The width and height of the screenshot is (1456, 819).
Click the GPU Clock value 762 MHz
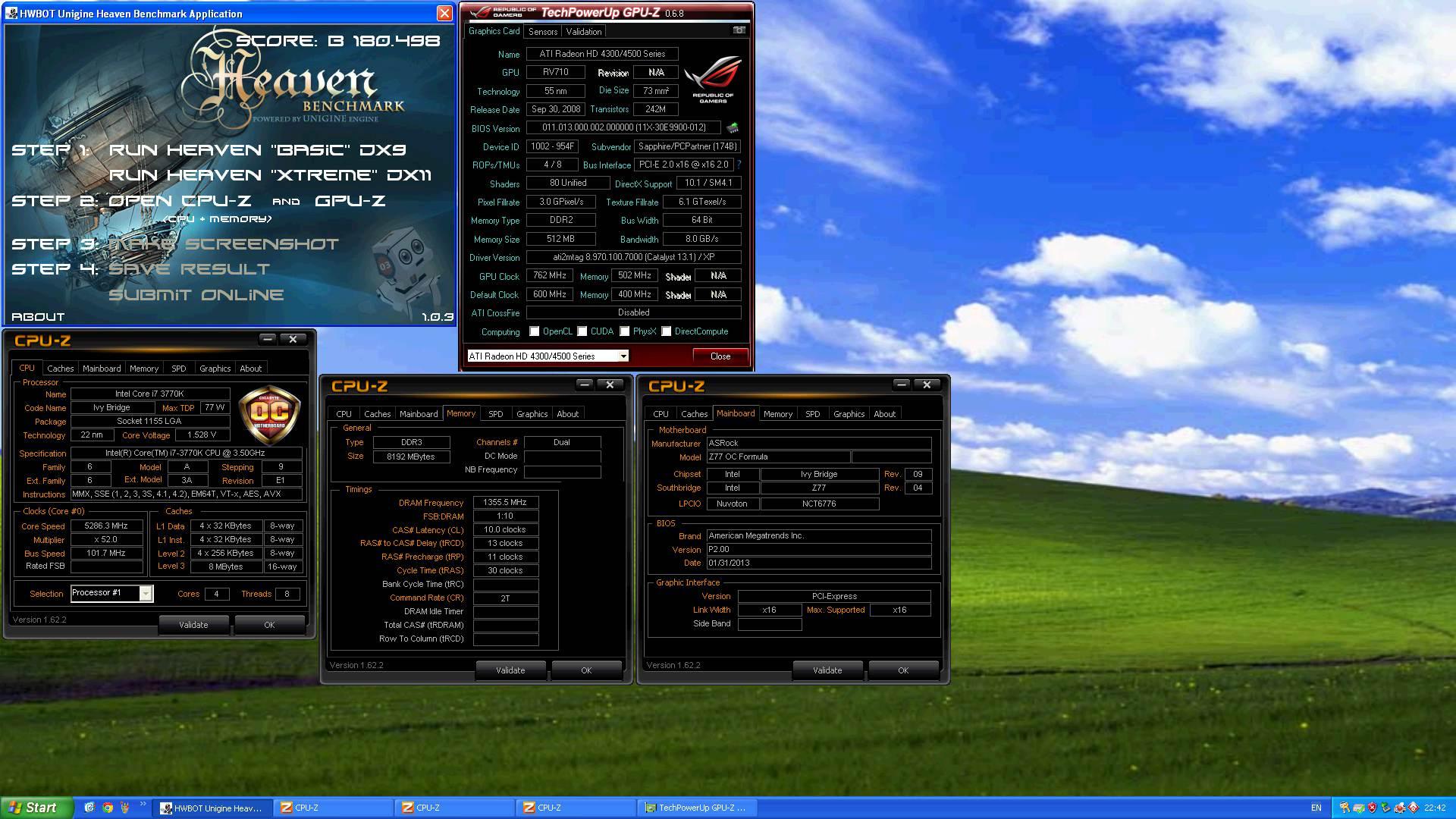[550, 275]
